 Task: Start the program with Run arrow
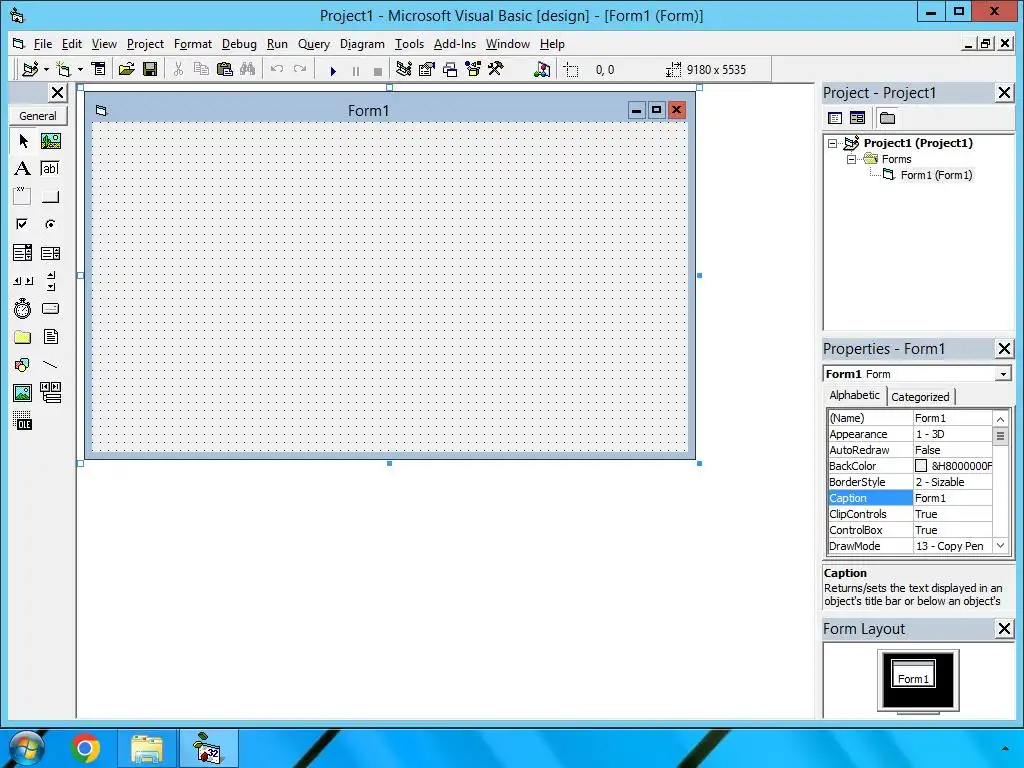tap(333, 71)
